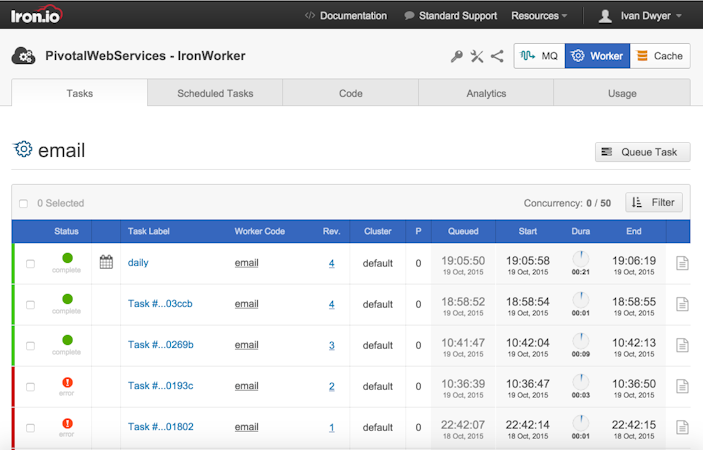Open Task #...0269b link
This screenshot has width=703, height=450.
click(x=161, y=345)
